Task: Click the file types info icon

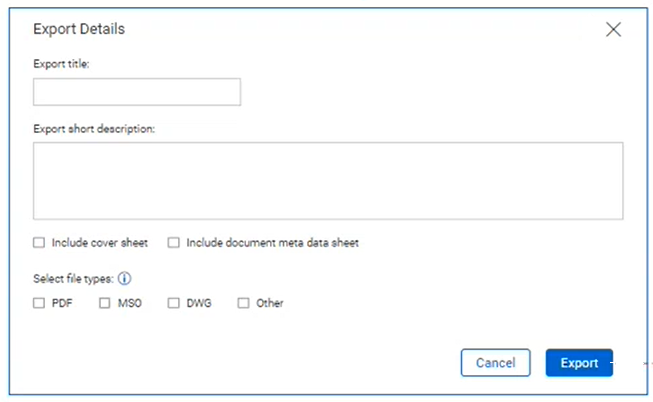Action: [124, 278]
